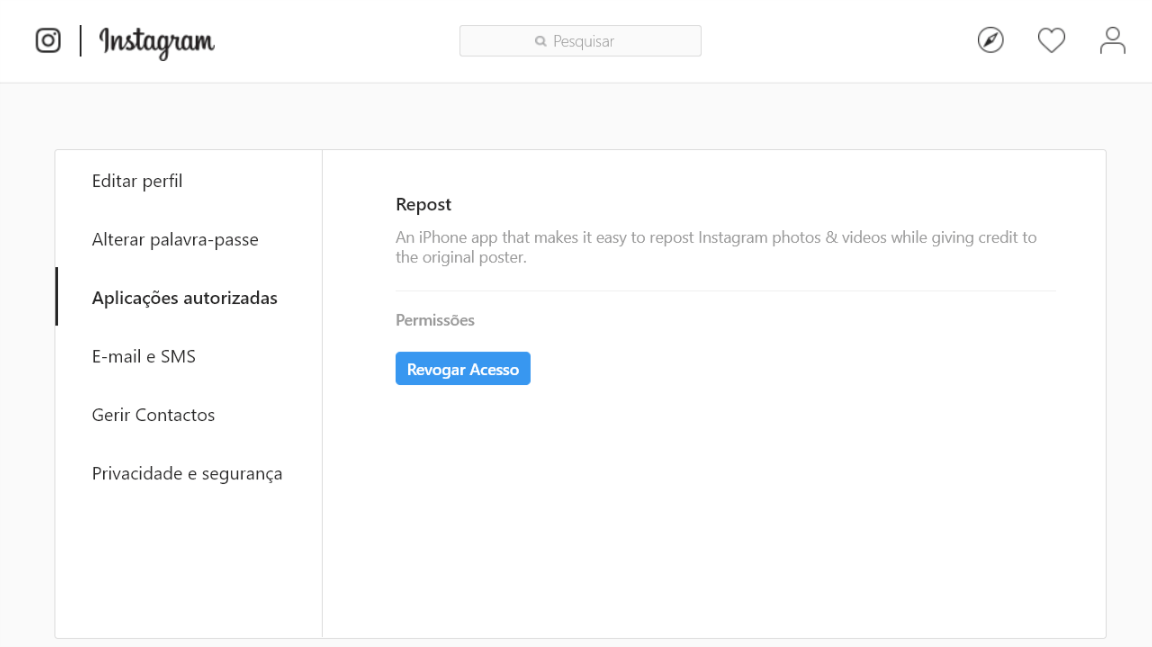Open the Explore compass icon
This screenshot has height=647, width=1152.
pos(990,40)
